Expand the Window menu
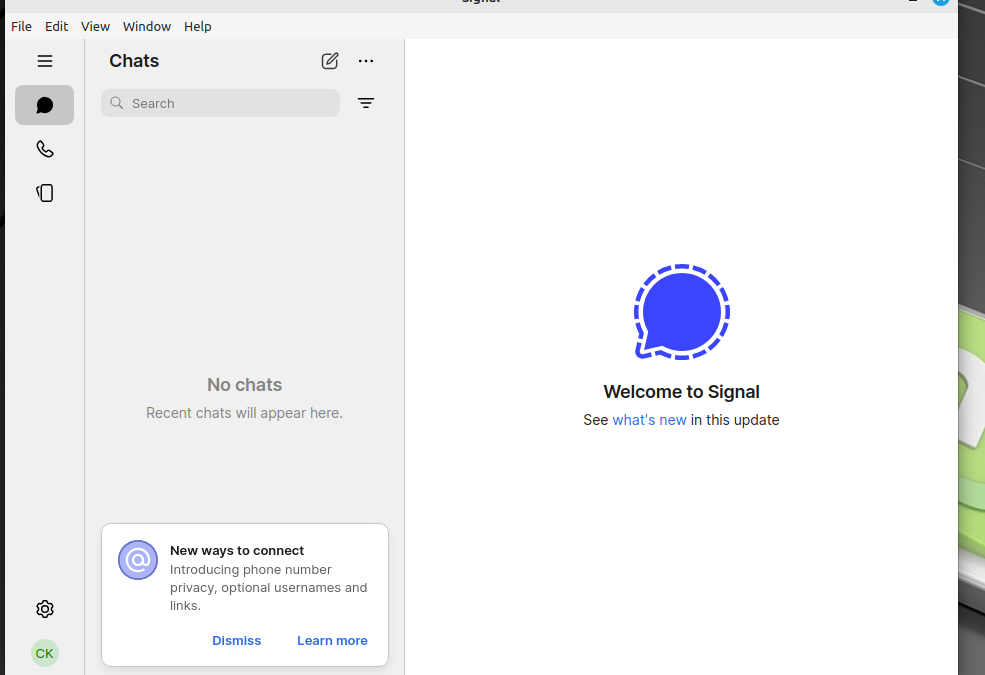The height and width of the screenshot is (675, 985). pos(147,26)
